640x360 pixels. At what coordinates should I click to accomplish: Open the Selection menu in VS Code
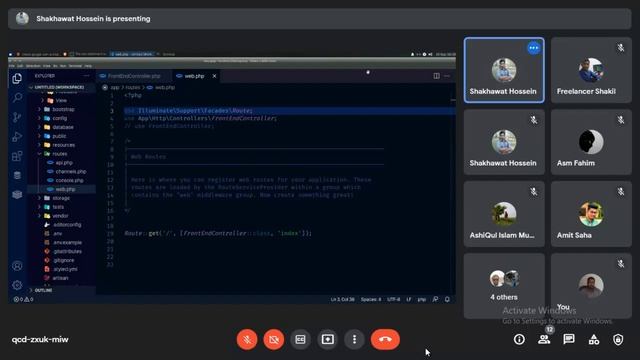pos(33,66)
